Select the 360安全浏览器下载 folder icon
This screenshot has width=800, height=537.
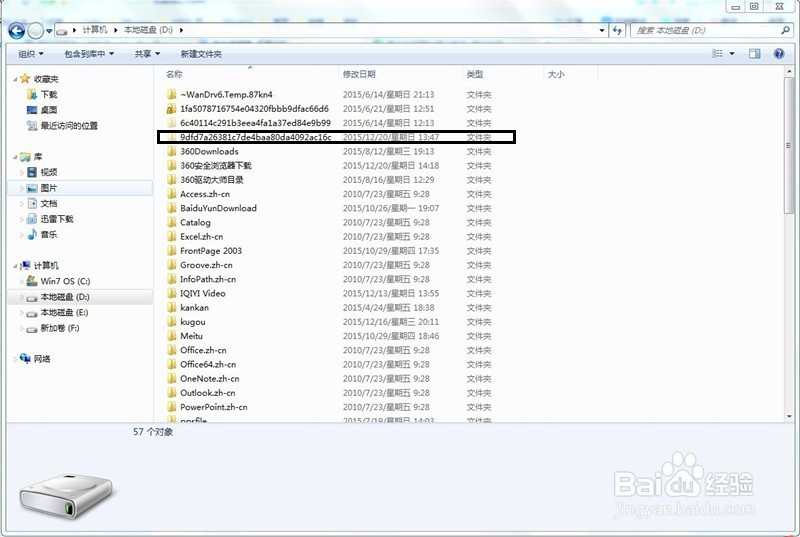pyautogui.click(x=171, y=166)
